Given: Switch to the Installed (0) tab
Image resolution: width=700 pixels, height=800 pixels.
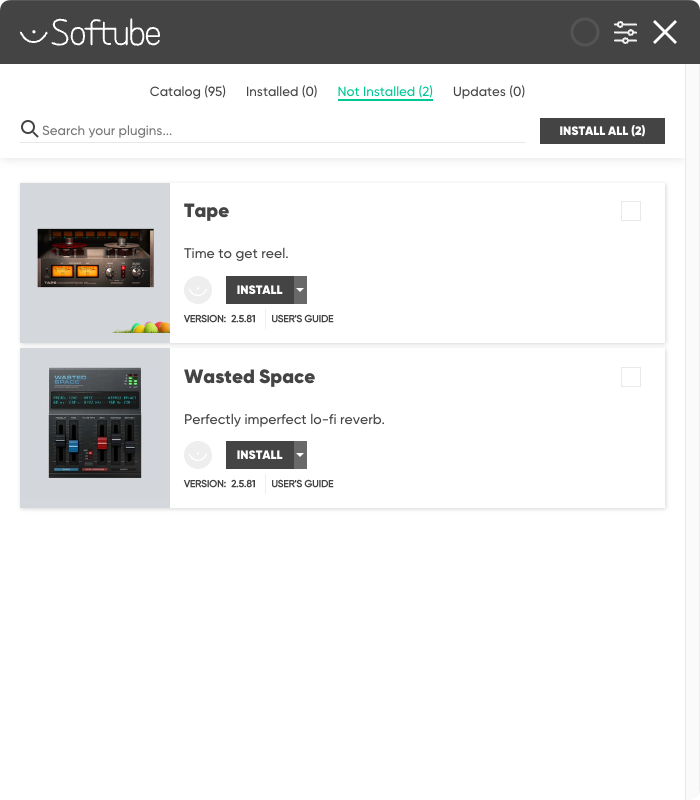Looking at the screenshot, I should tap(282, 92).
